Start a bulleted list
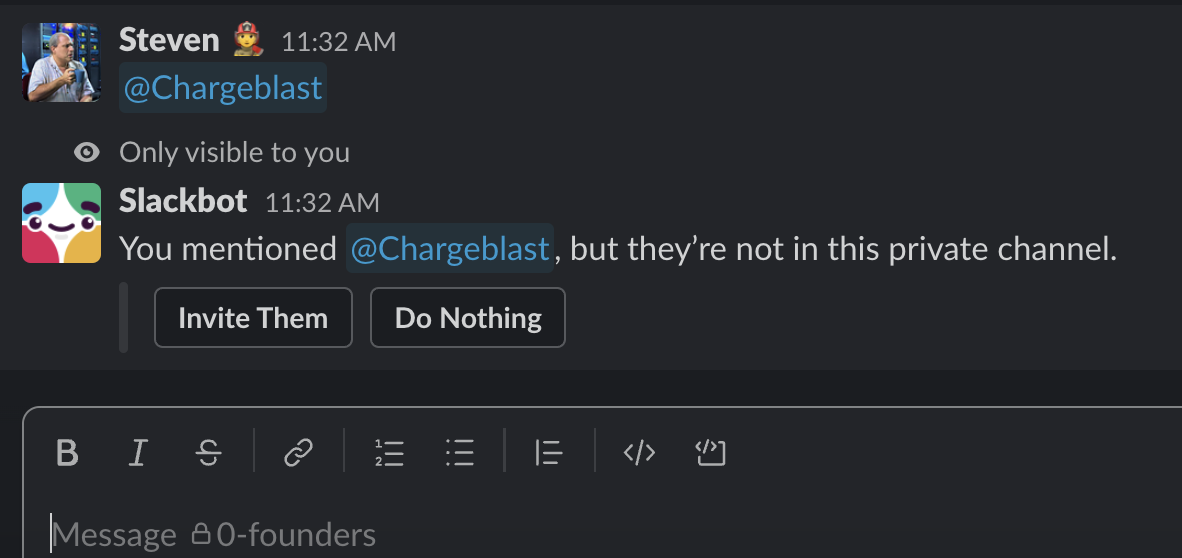This screenshot has width=1182, height=558. click(x=459, y=452)
